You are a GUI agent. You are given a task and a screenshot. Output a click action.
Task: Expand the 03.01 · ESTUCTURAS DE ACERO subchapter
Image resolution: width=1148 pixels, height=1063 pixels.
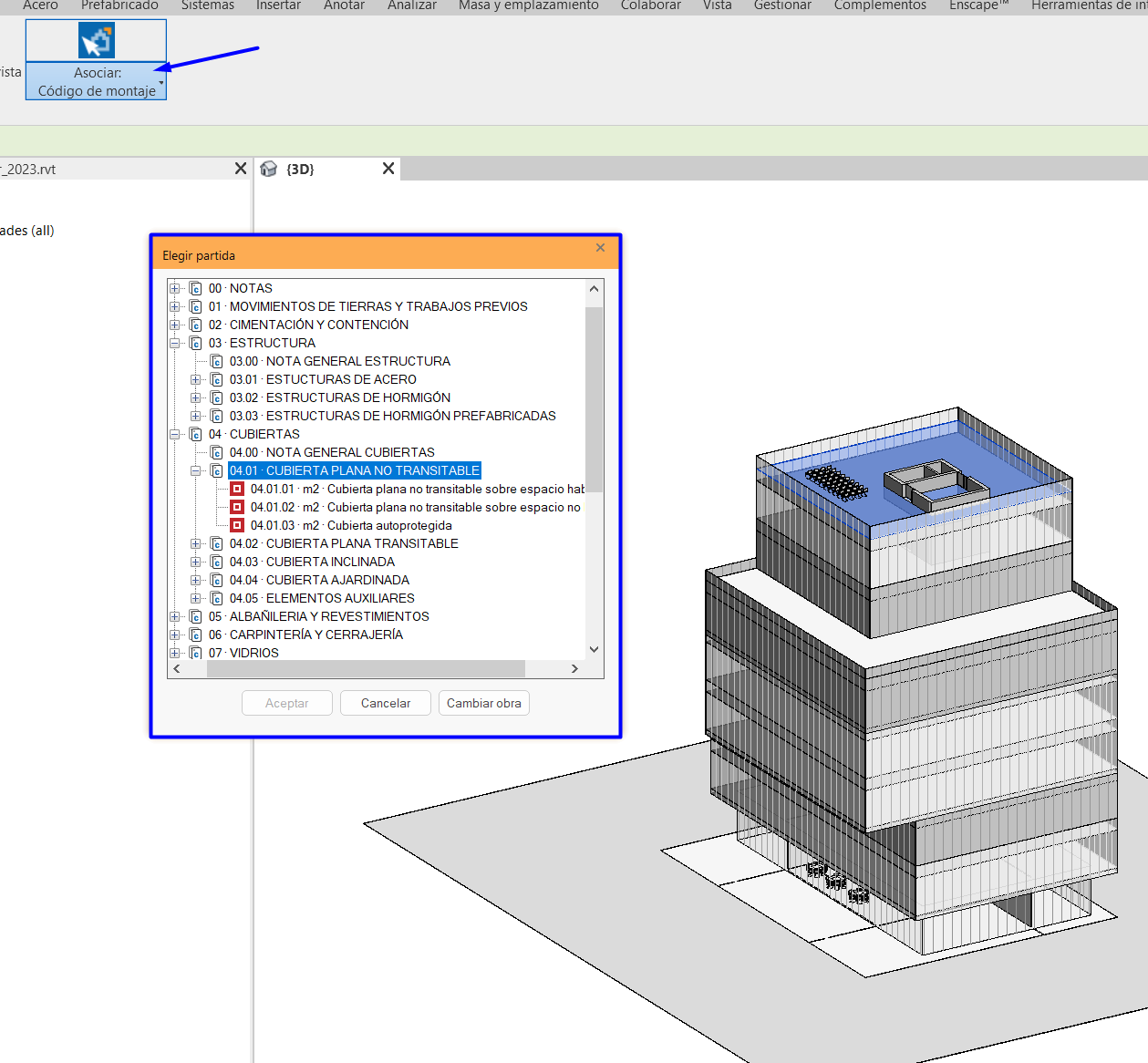196,379
